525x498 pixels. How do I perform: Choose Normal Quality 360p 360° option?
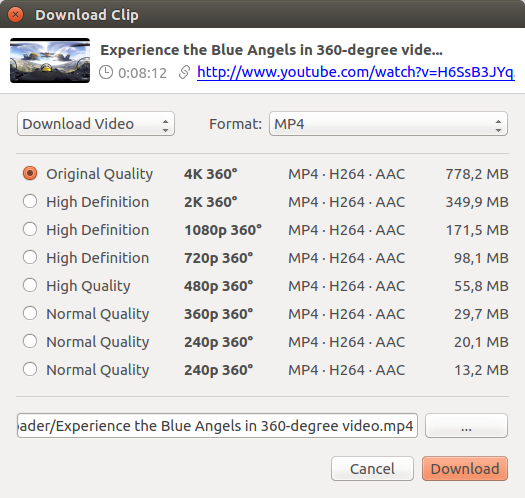click(30, 313)
